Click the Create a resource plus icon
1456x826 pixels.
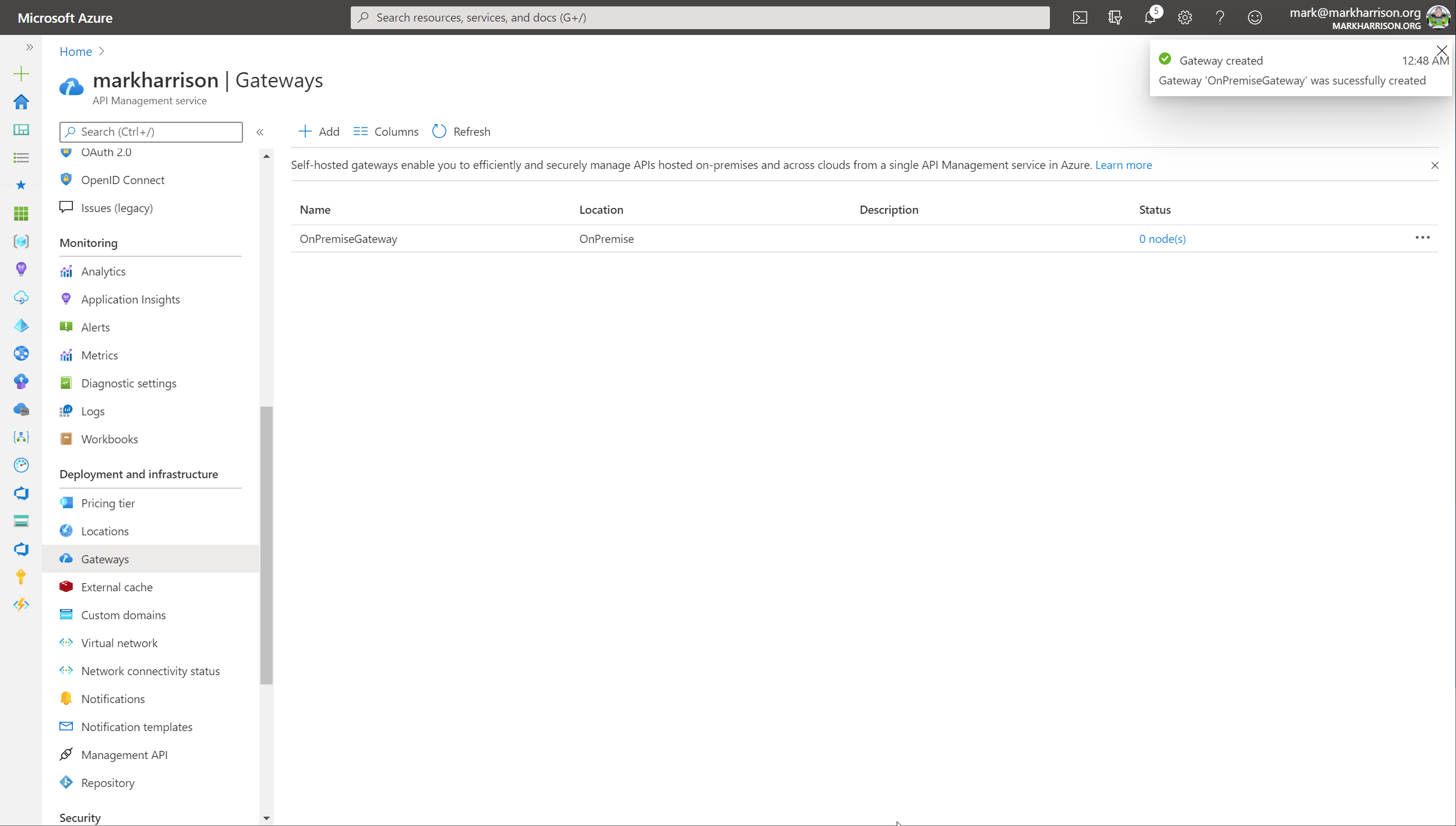(x=21, y=73)
